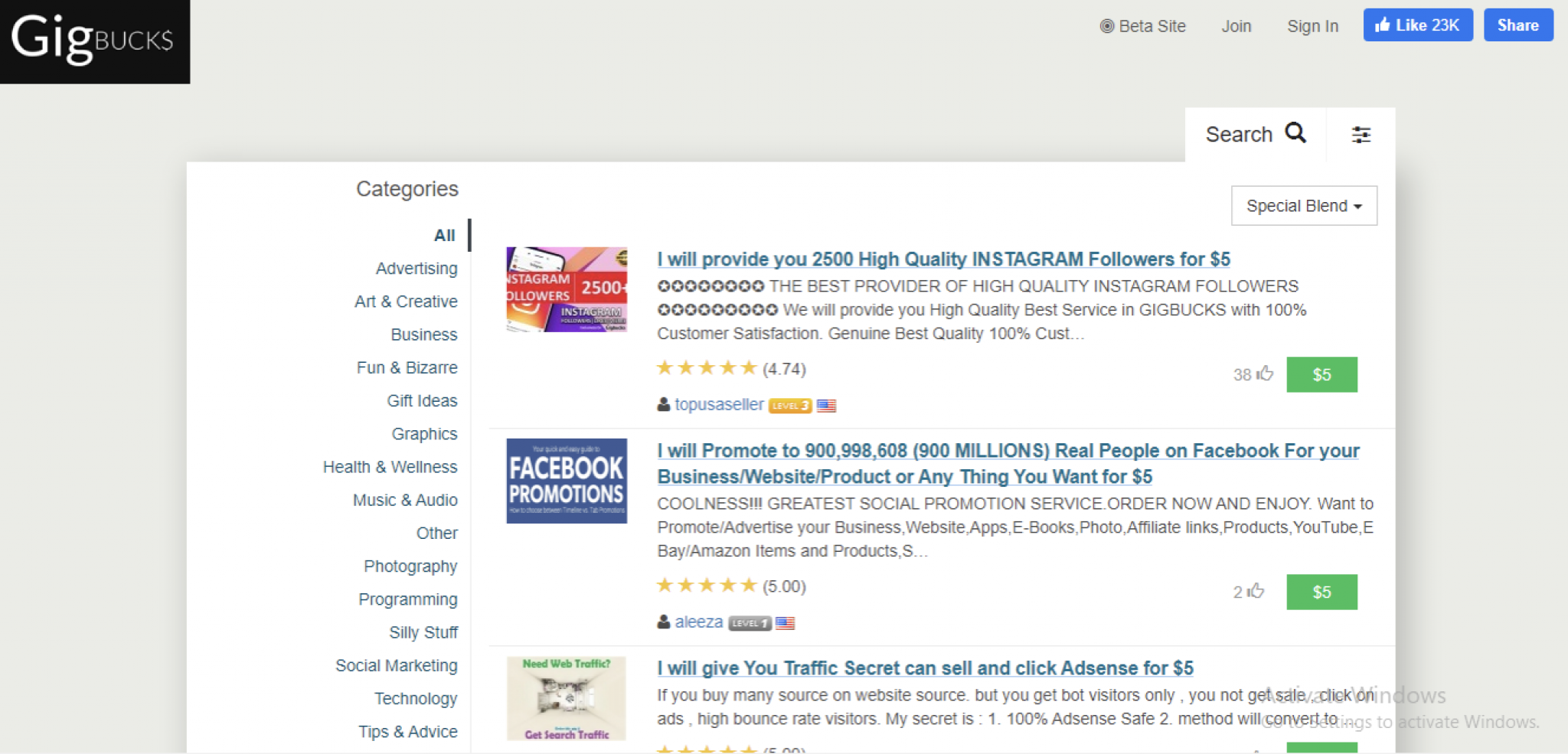Switch to the All categories tab

point(444,235)
